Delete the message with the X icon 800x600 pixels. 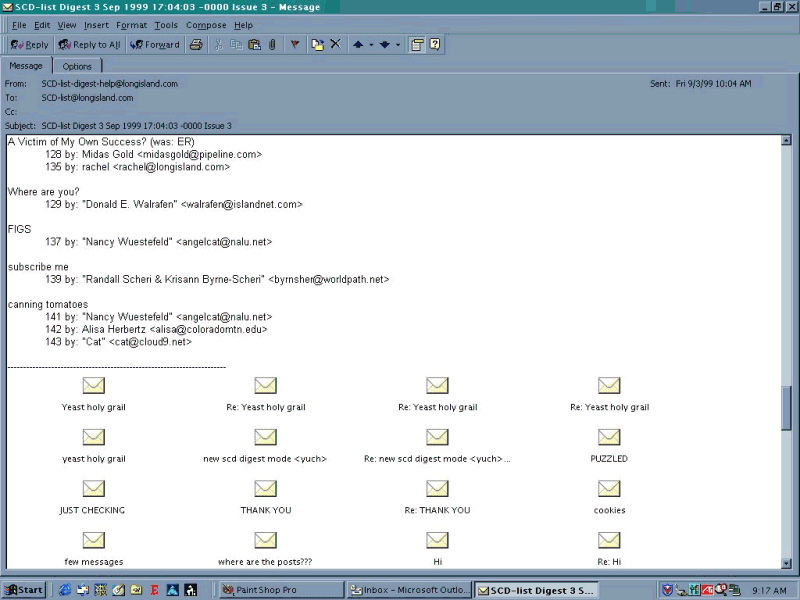tap(335, 44)
